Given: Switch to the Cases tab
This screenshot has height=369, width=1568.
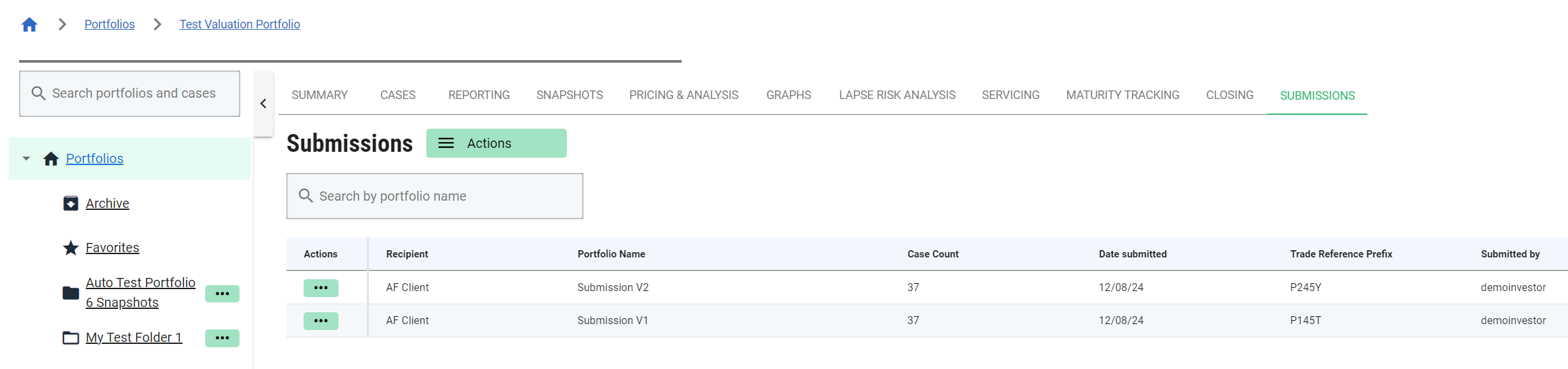Looking at the screenshot, I should tap(398, 95).
